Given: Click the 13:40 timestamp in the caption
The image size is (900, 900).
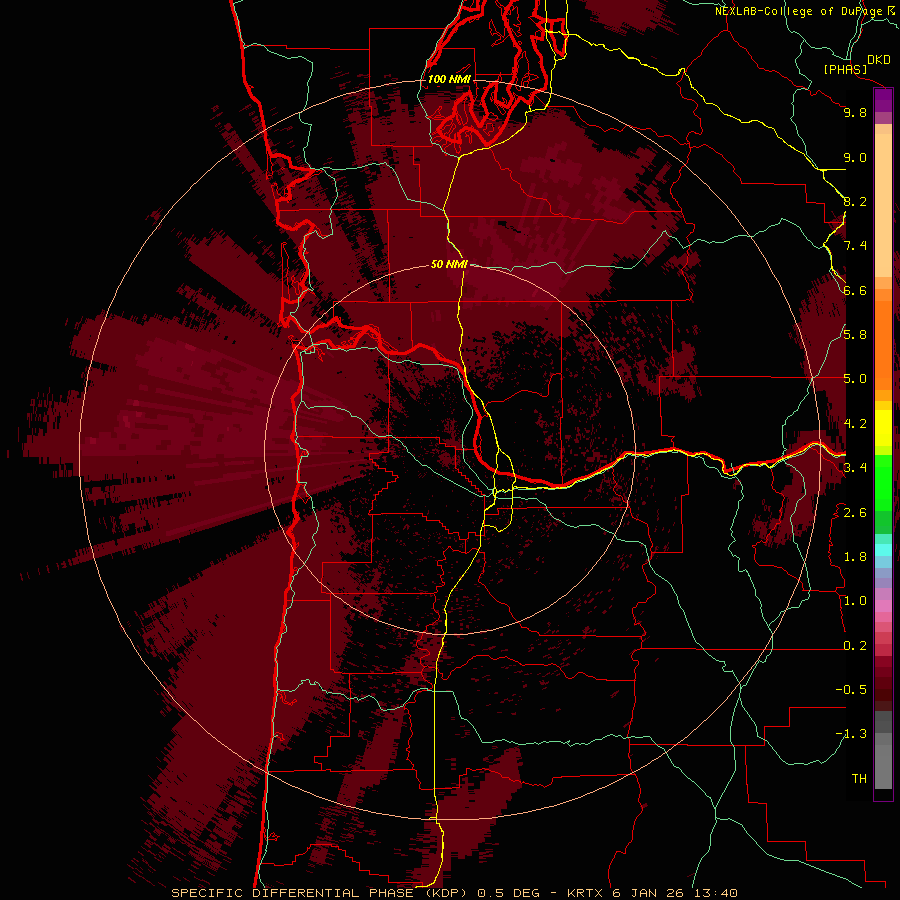Looking at the screenshot, I should pos(718,893).
